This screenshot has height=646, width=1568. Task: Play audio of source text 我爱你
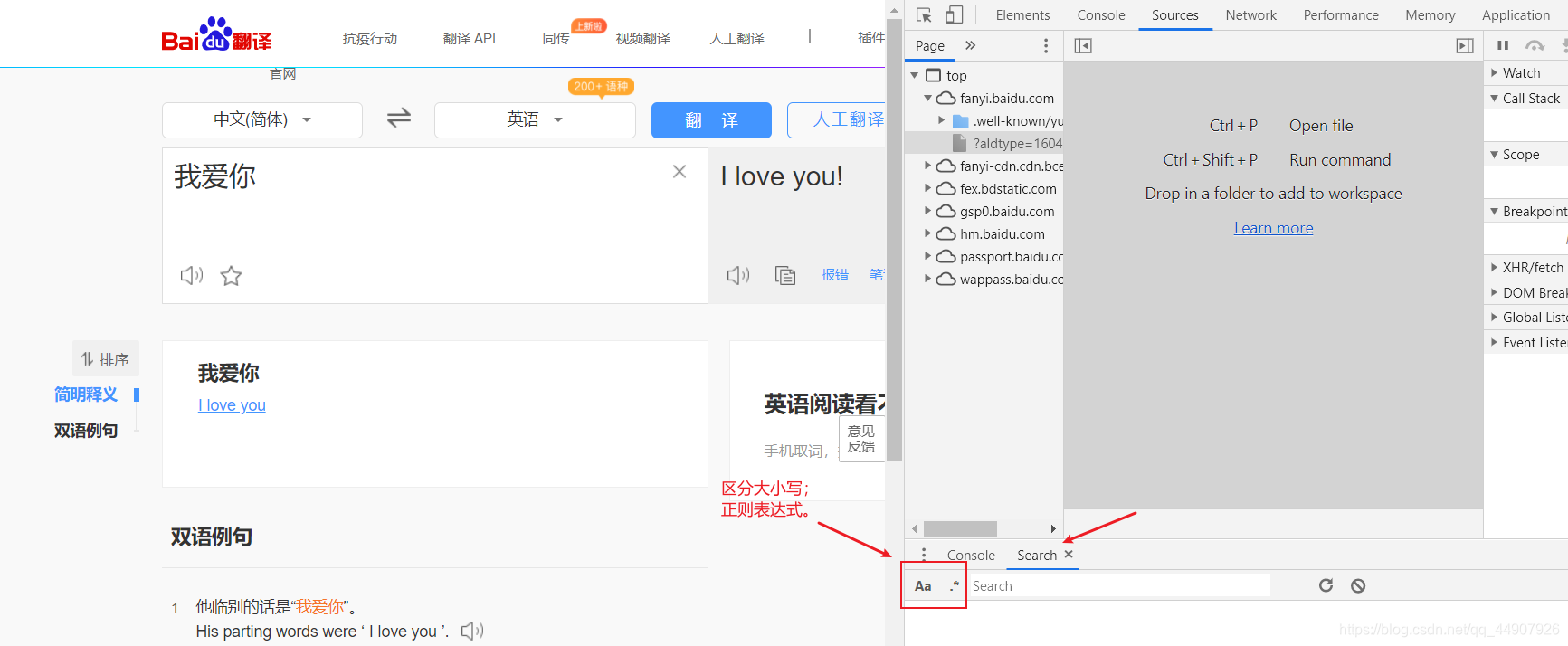[x=192, y=275]
